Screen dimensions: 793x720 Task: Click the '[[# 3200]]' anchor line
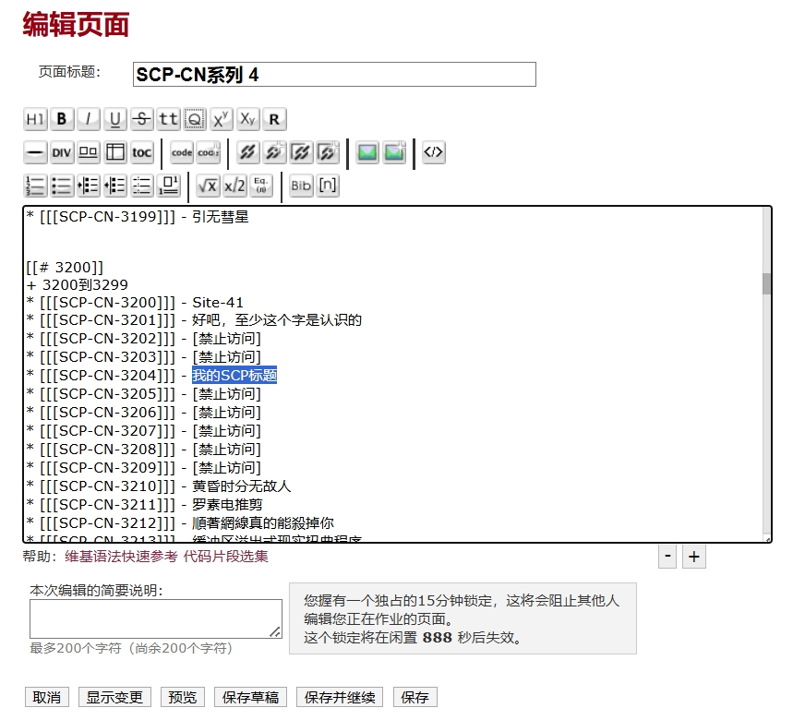65,267
